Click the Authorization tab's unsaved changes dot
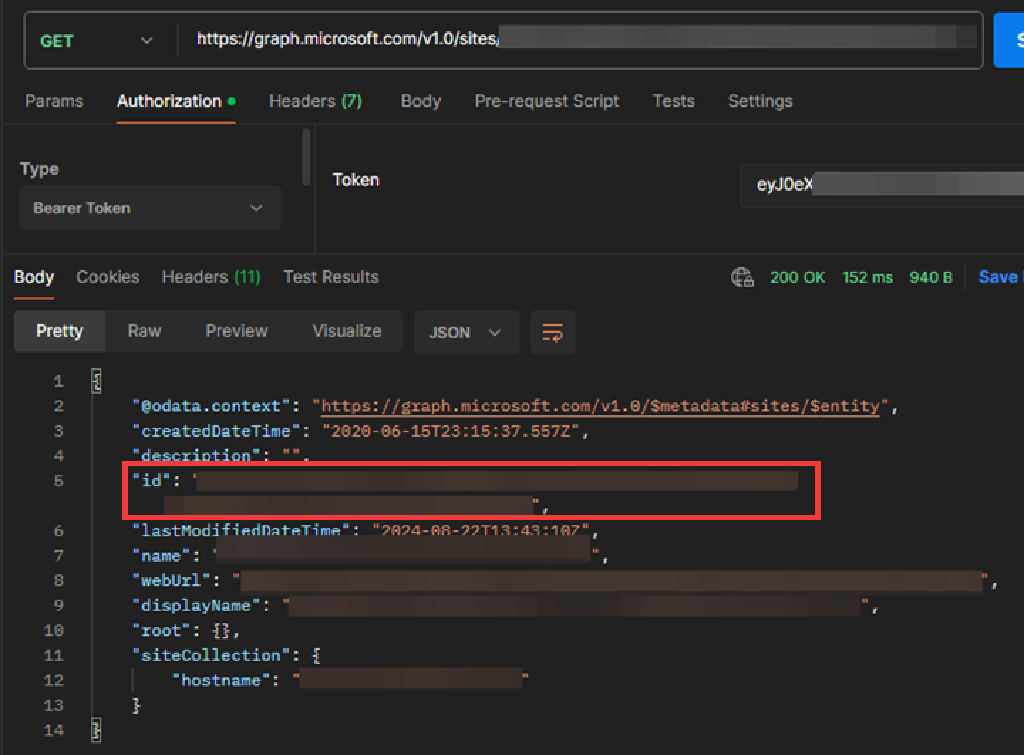The width and height of the screenshot is (1024, 755). [230, 99]
